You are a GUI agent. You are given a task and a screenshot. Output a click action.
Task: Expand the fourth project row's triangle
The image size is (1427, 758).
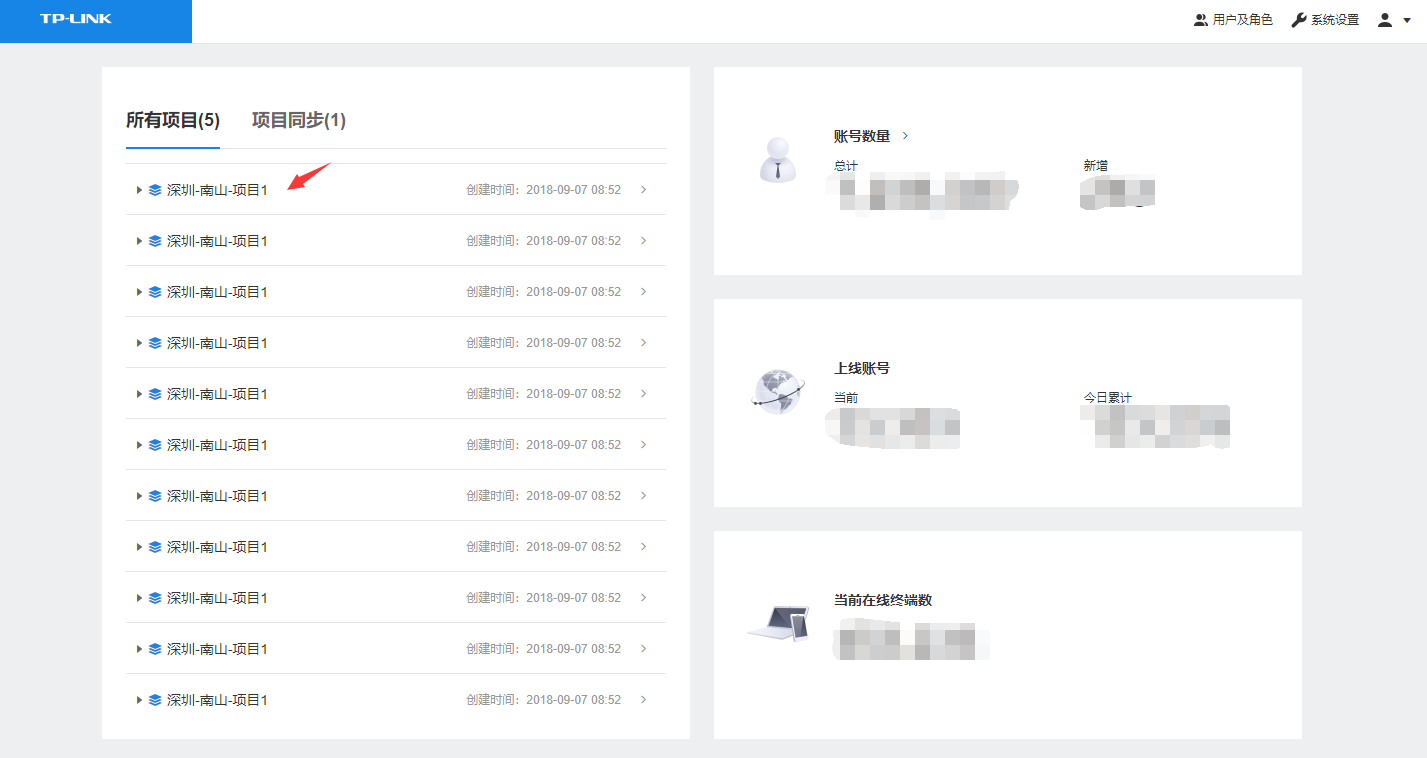139,343
